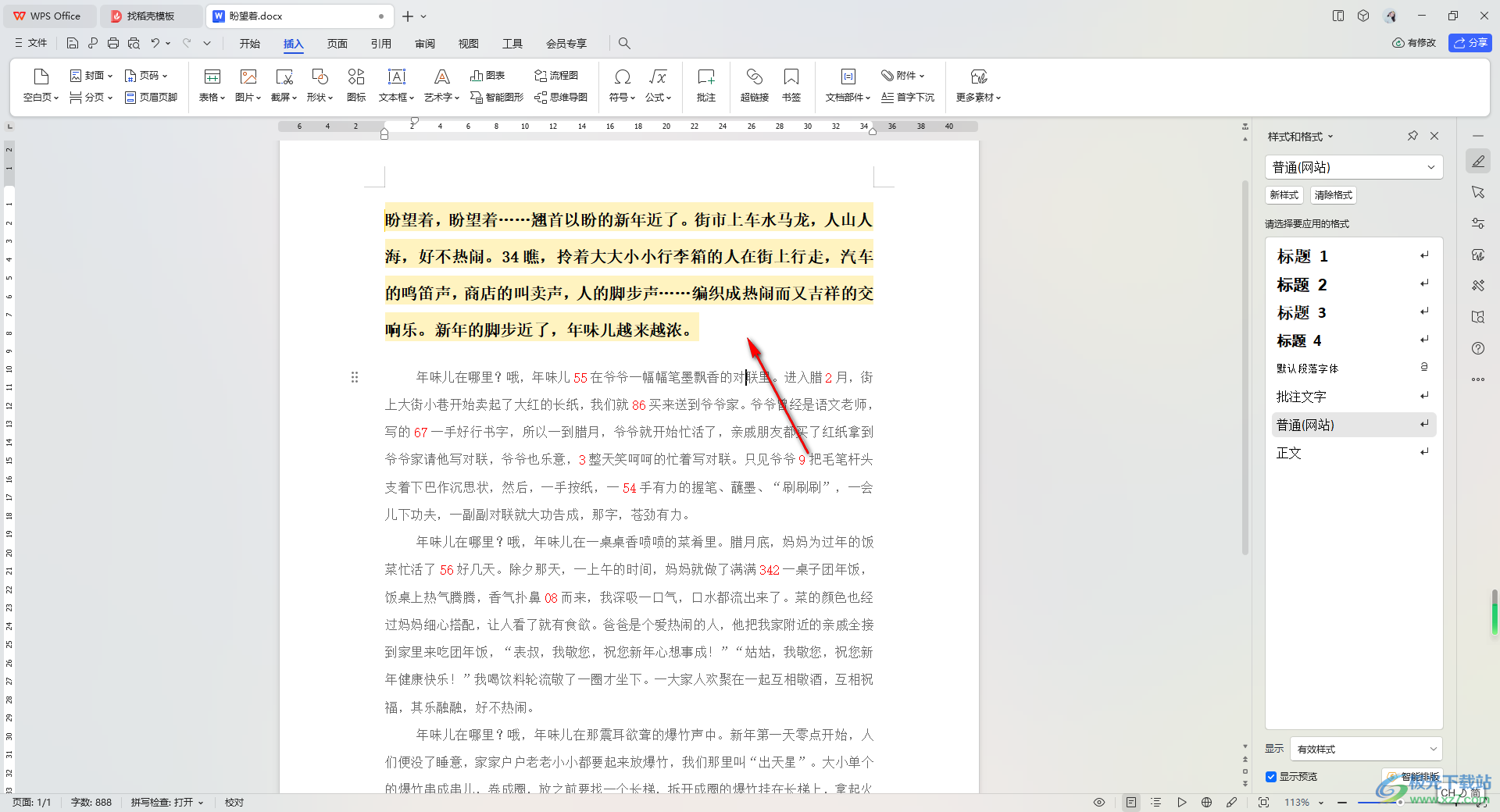The width and height of the screenshot is (1500, 812).
Task: Toggle eye protection mode in status bar
Action: click(1099, 803)
